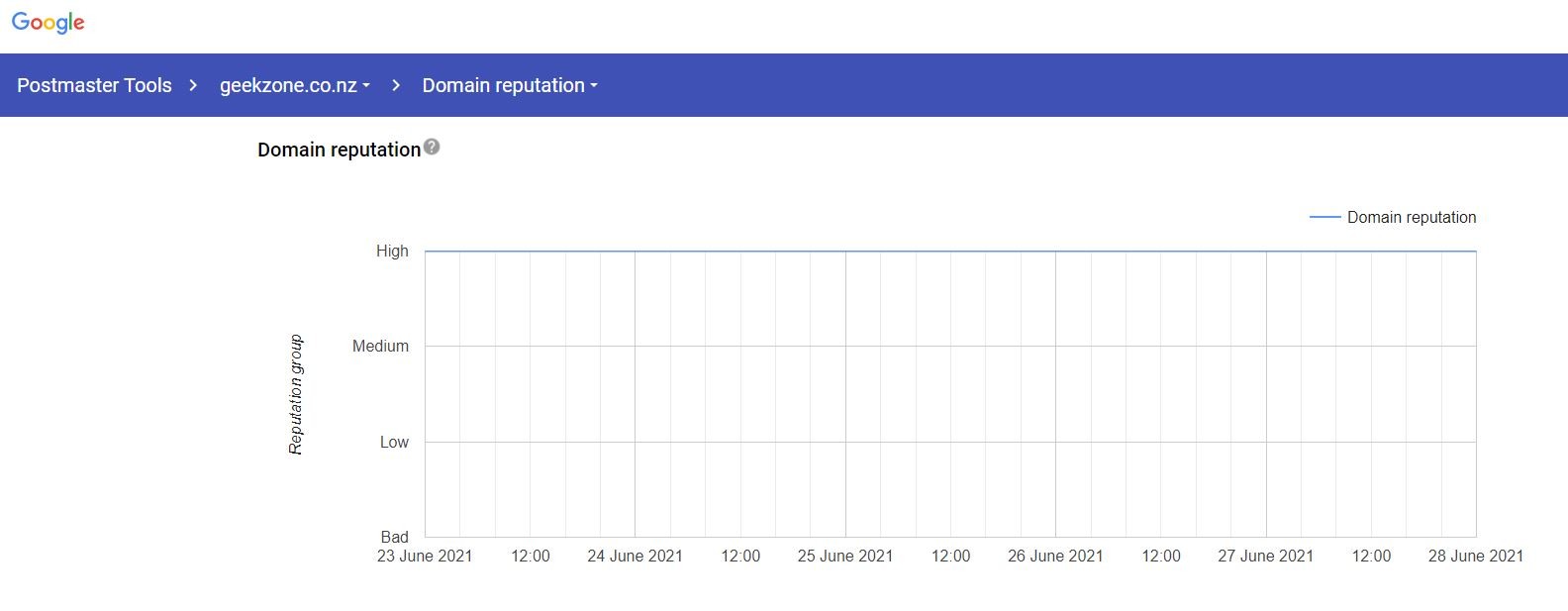
Task: Click the breadcrumb chevron after geekzone.co.nz
Action: (x=396, y=86)
